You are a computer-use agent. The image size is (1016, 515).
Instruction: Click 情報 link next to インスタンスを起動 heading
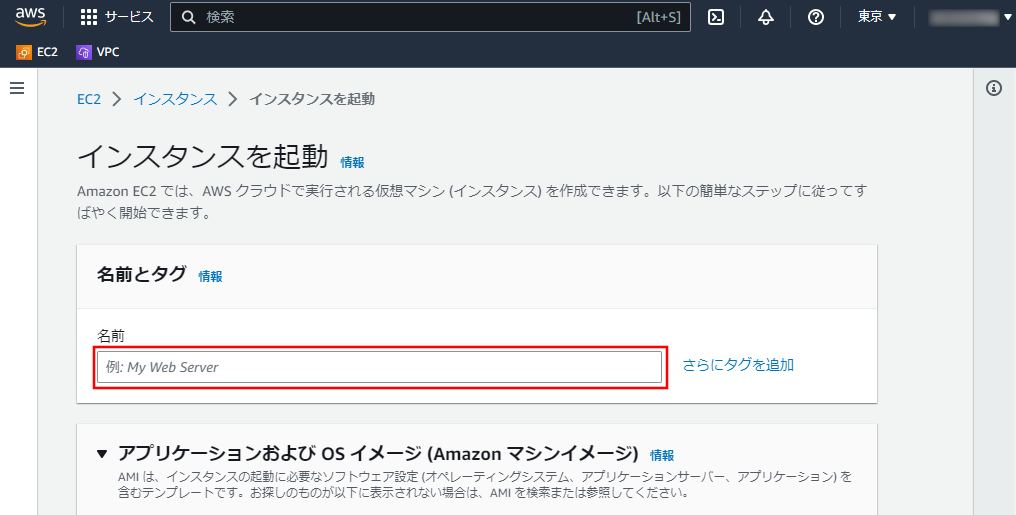pos(352,163)
